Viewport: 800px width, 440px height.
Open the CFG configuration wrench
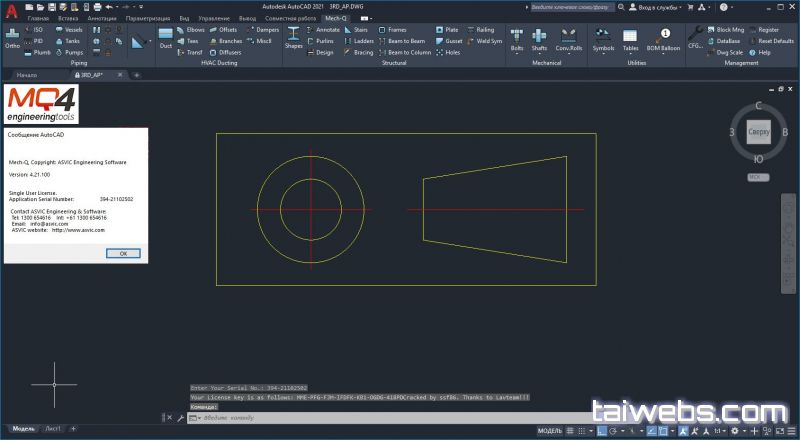pyautogui.click(x=695, y=38)
